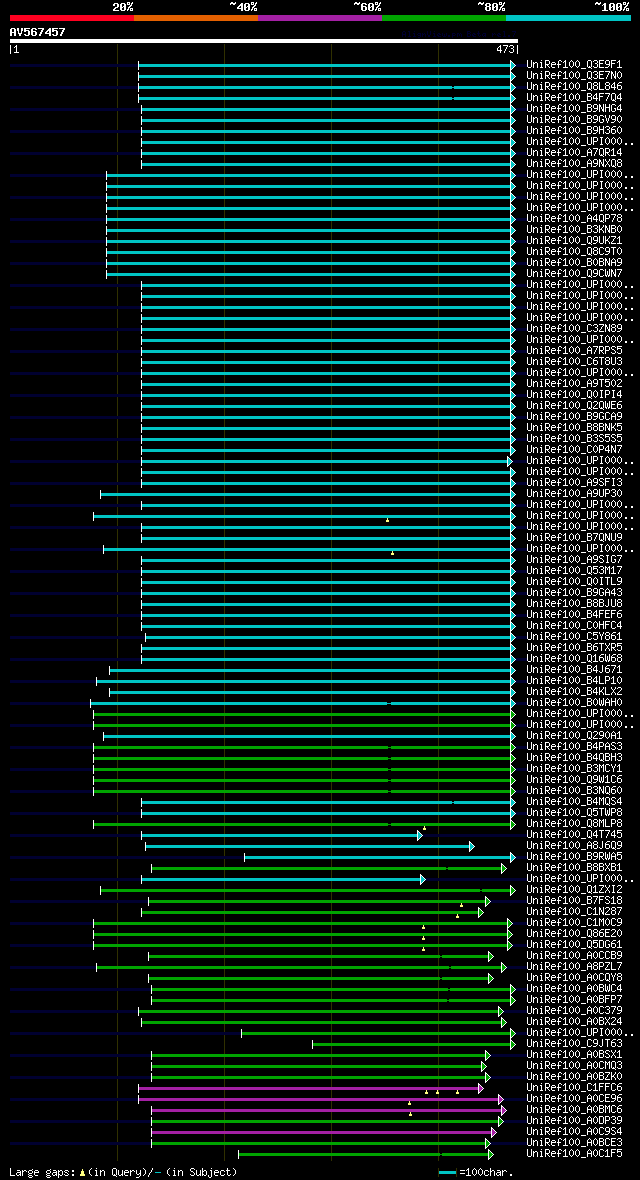Screen dimensions: 640x1180
Task: Select the UniRef100_A0BCE3 label
Action: coord(574,1143)
